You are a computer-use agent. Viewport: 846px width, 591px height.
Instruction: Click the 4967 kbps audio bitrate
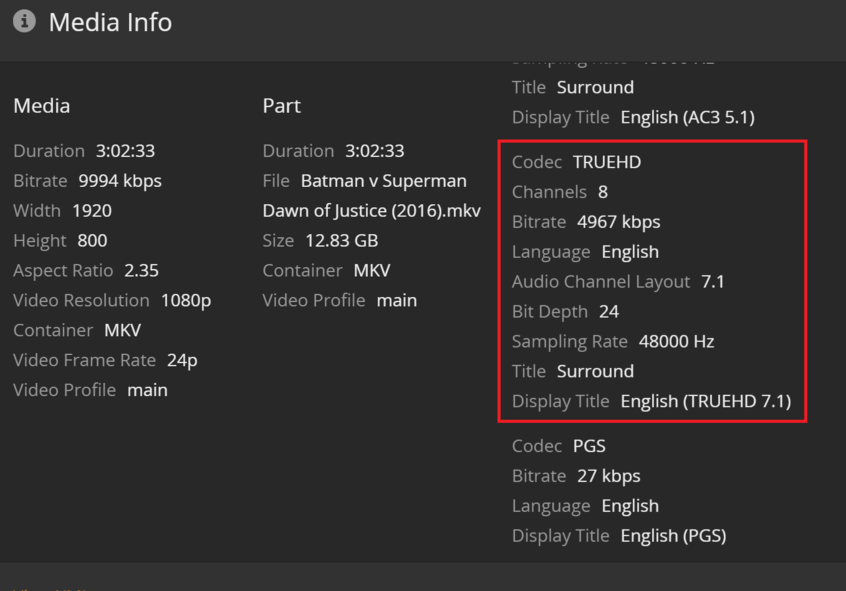619,222
